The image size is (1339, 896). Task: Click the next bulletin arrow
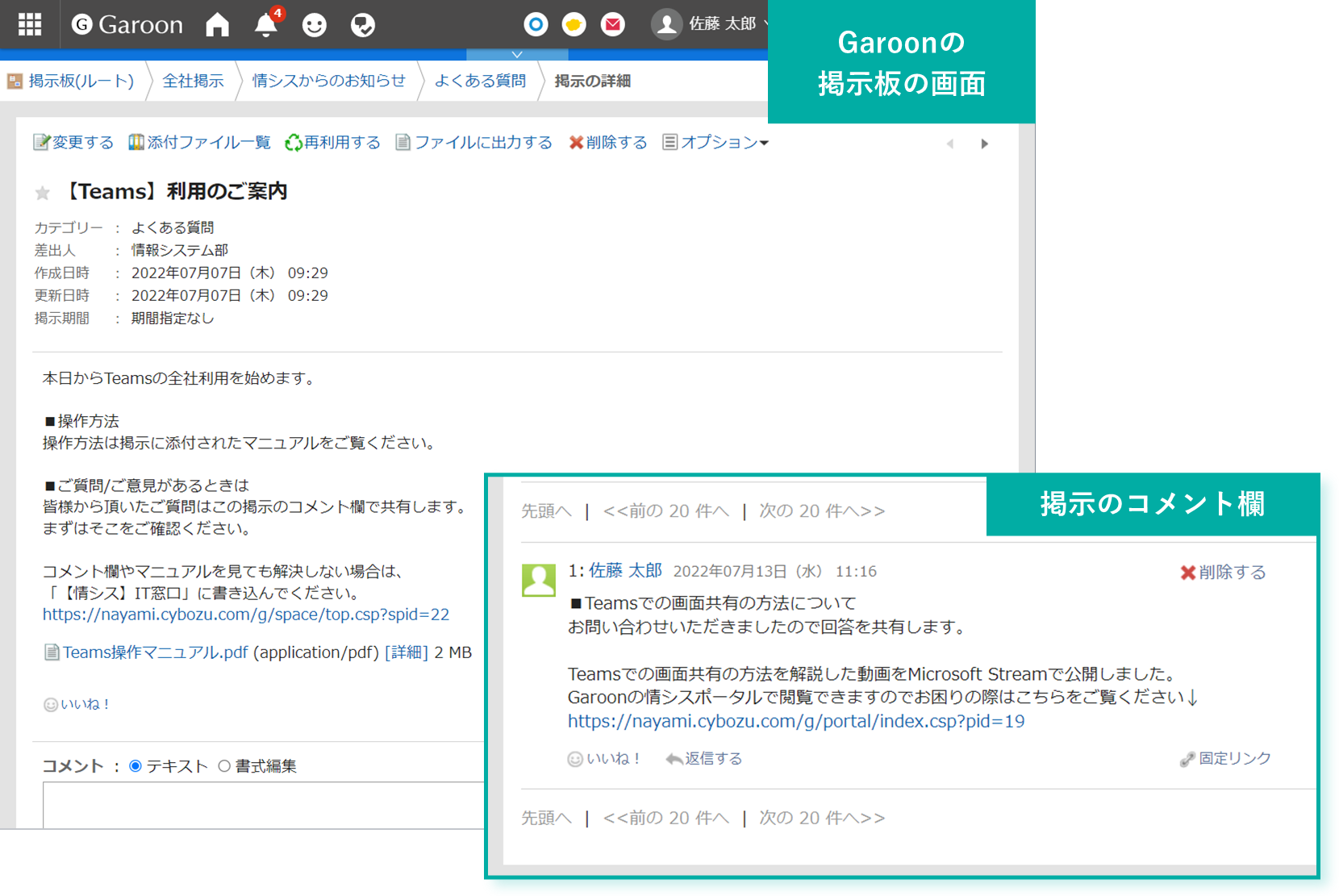point(984,144)
